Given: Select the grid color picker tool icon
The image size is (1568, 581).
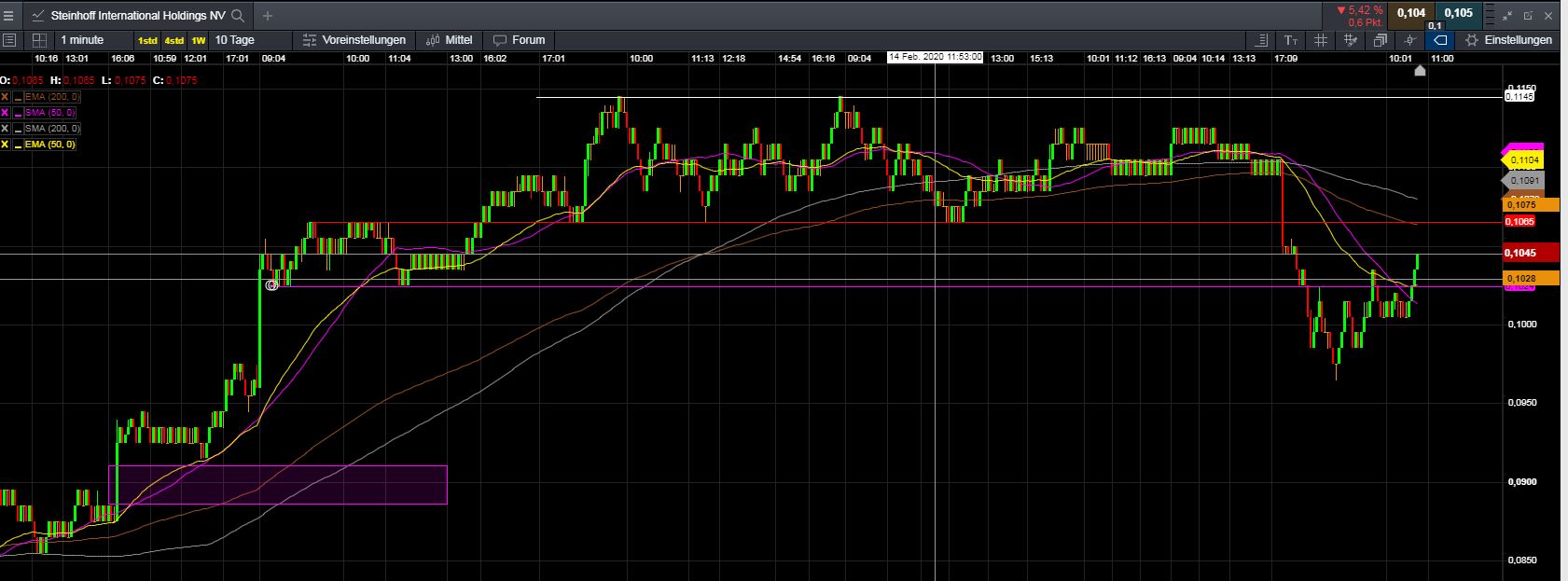Looking at the screenshot, I should tap(1350, 40).
